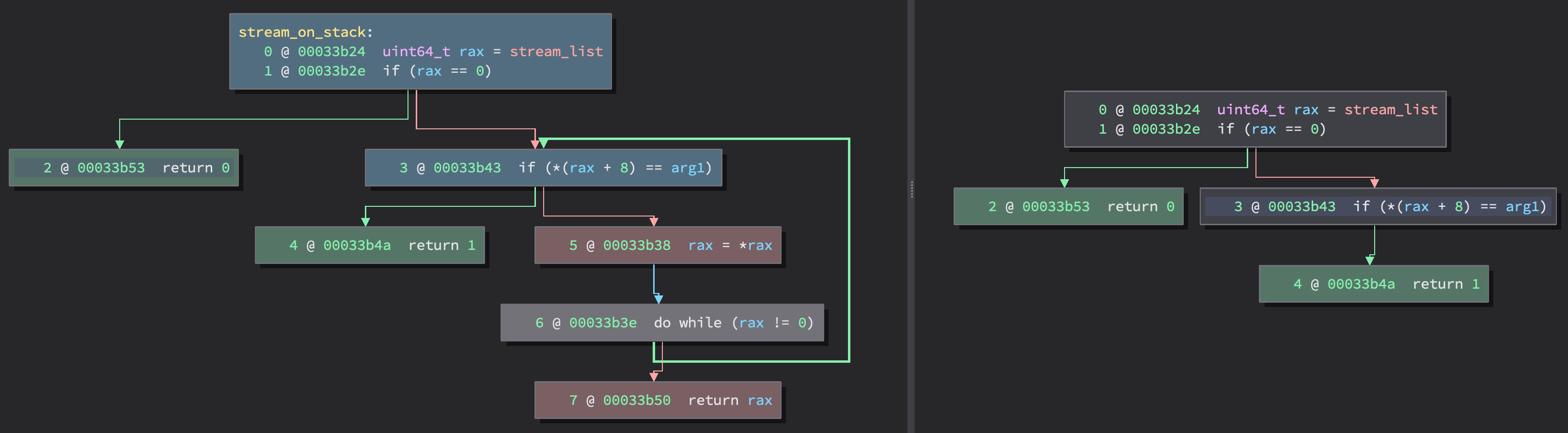Select stream_list symbol in left pane

click(x=556, y=52)
